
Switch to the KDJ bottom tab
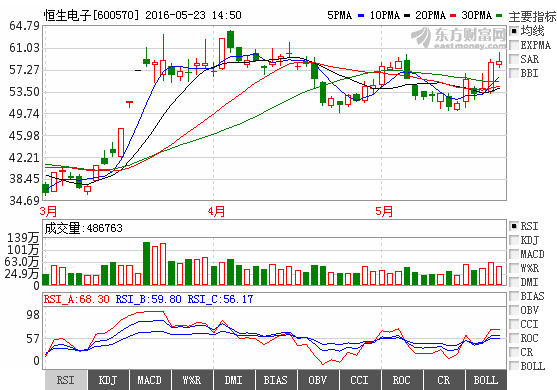coord(108,380)
